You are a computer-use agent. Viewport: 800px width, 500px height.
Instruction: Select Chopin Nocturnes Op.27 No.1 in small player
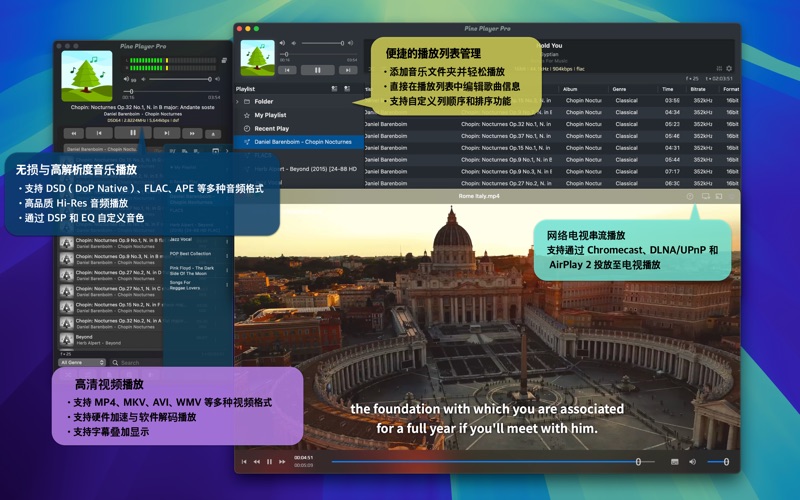pos(110,291)
